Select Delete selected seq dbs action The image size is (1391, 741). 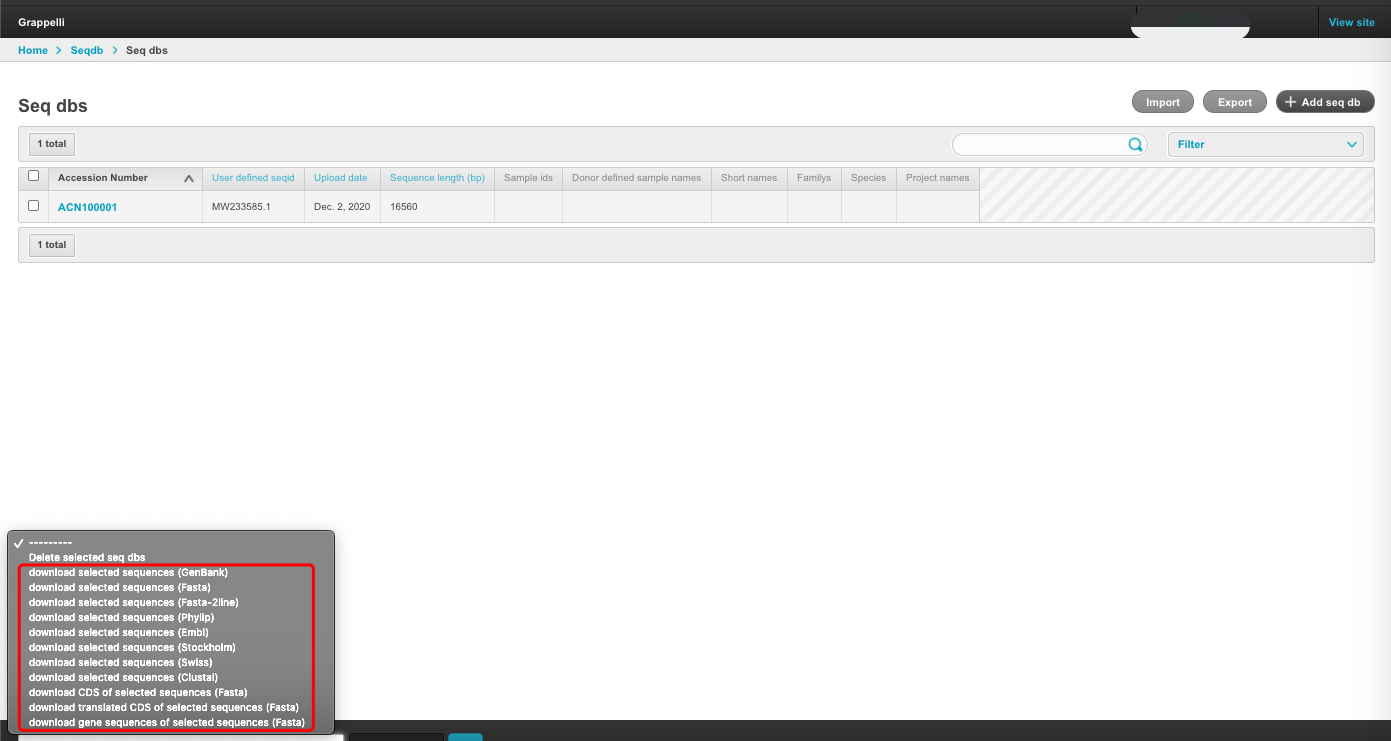click(x=171, y=557)
